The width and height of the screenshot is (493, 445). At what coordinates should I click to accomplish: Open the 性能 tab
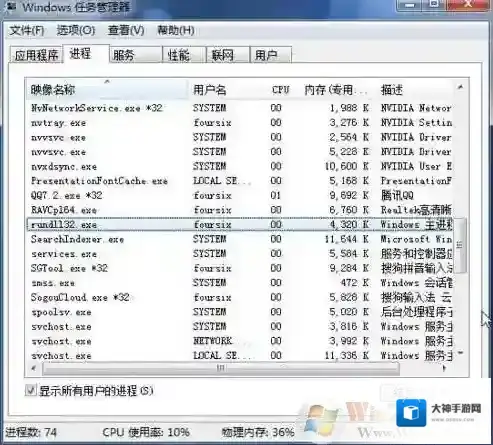[x=184, y=55]
